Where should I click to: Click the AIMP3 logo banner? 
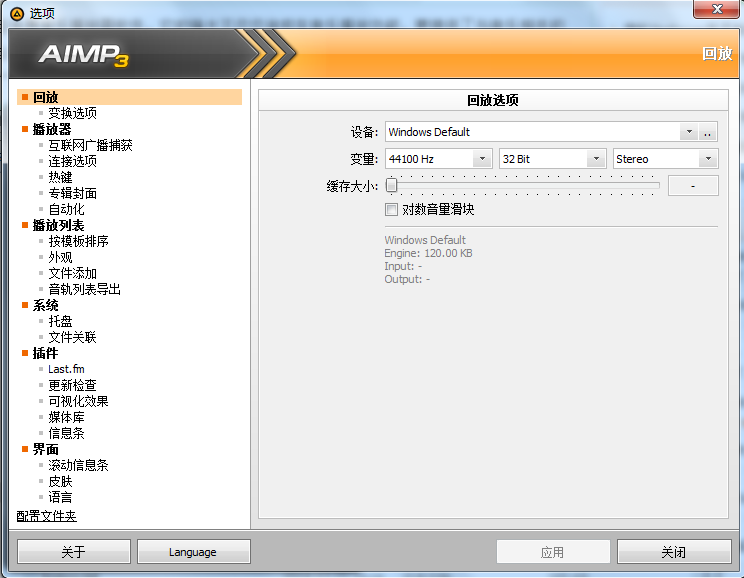[x=84, y=55]
